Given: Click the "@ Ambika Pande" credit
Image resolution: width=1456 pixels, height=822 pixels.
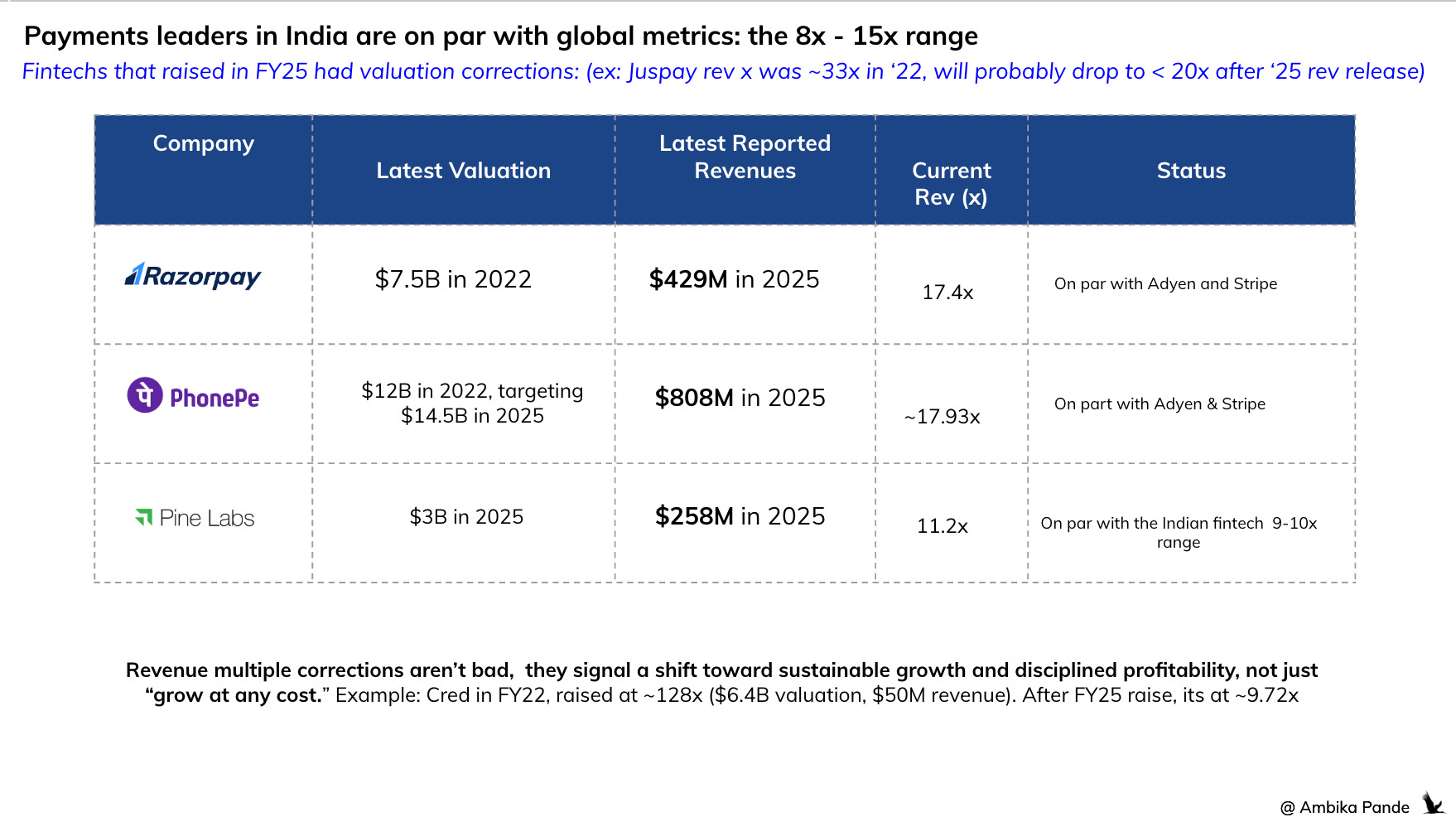Looking at the screenshot, I should click(1344, 807).
